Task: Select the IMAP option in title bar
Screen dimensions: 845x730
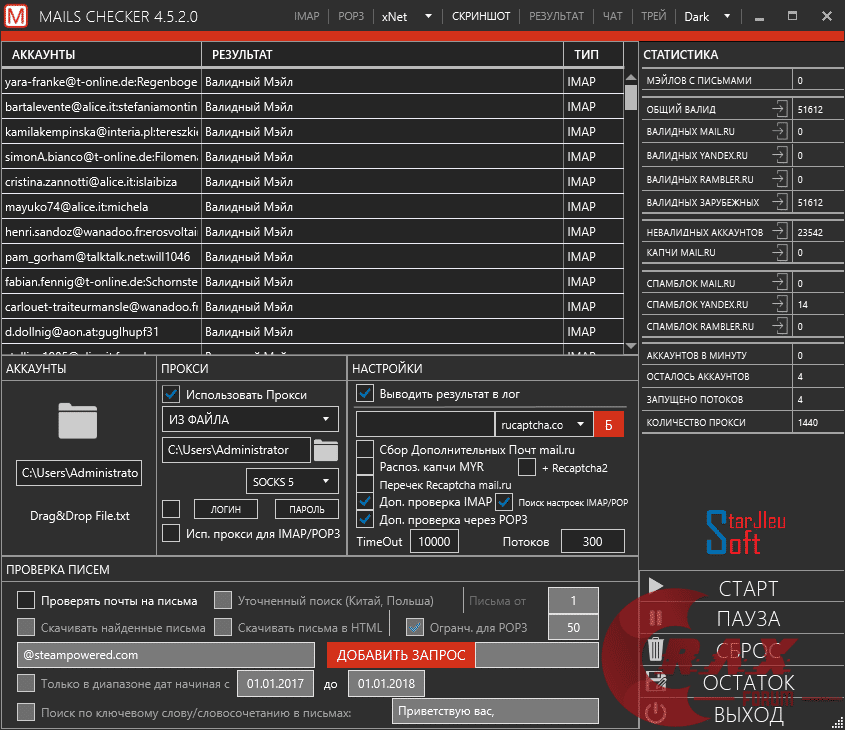Action: 307,17
